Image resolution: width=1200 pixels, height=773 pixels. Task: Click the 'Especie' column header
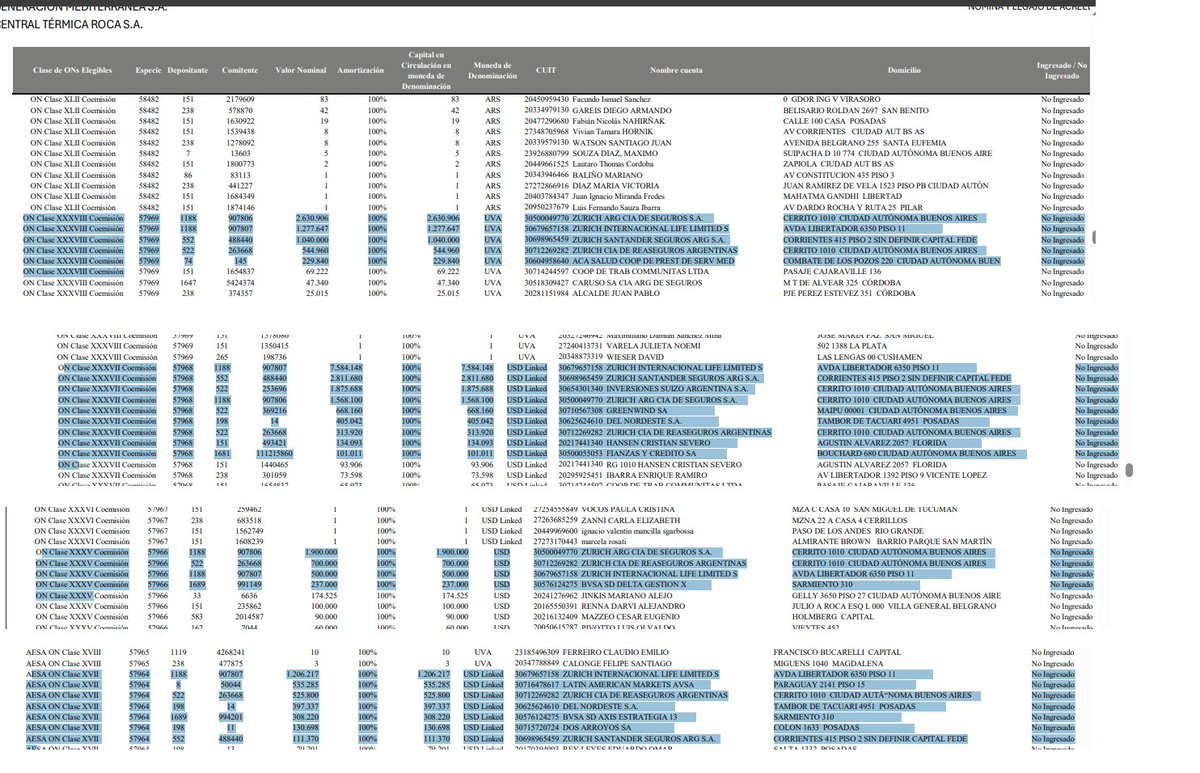point(148,72)
